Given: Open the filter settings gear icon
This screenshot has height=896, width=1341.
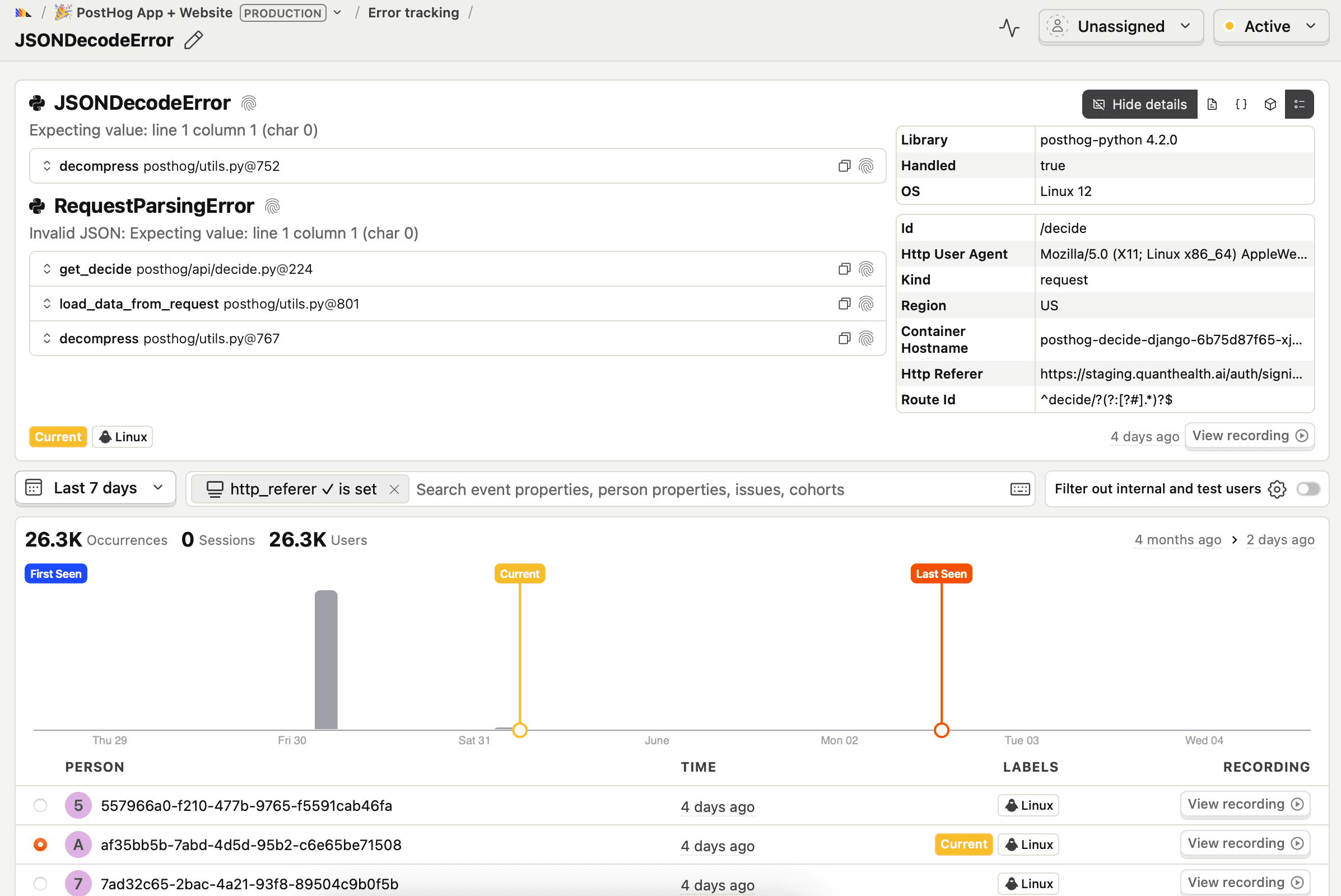Looking at the screenshot, I should (x=1277, y=489).
